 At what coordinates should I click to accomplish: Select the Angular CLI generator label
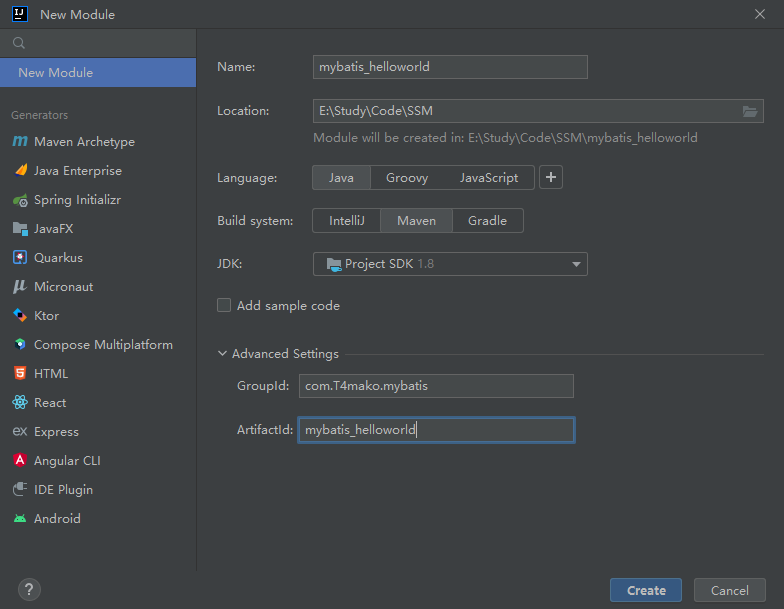pos(67,460)
